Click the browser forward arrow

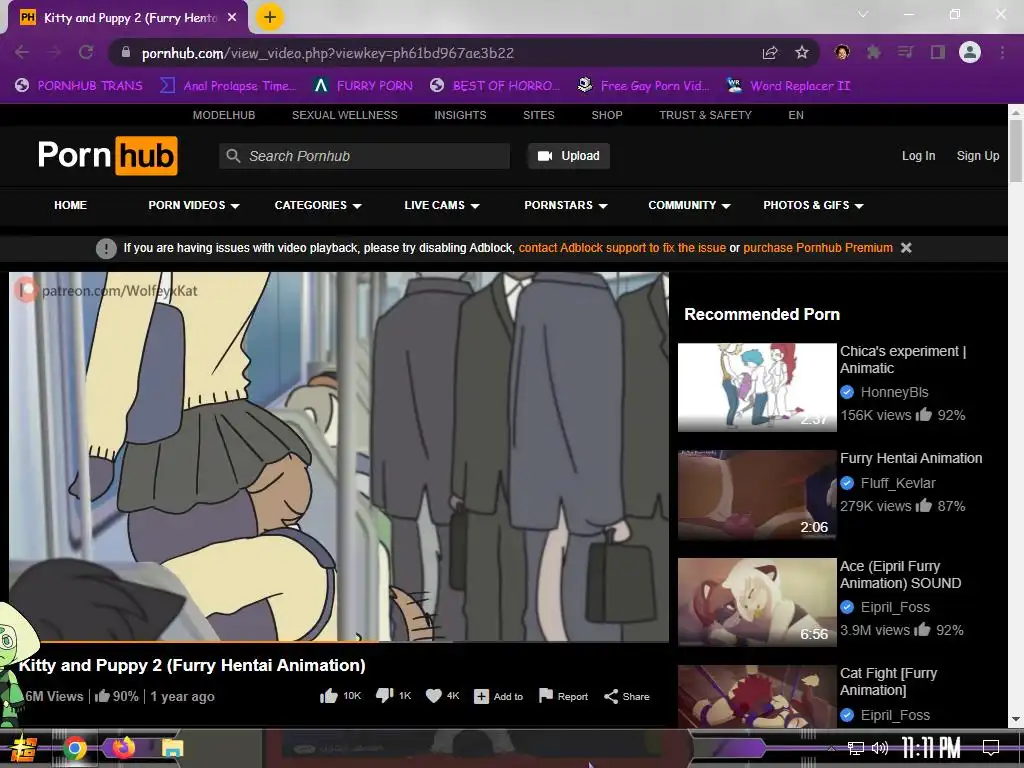54,52
